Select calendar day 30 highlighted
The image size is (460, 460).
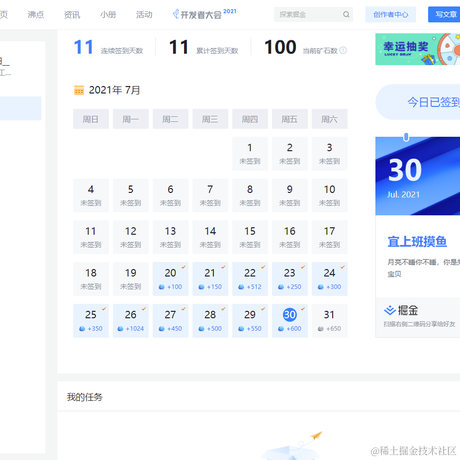coord(290,320)
